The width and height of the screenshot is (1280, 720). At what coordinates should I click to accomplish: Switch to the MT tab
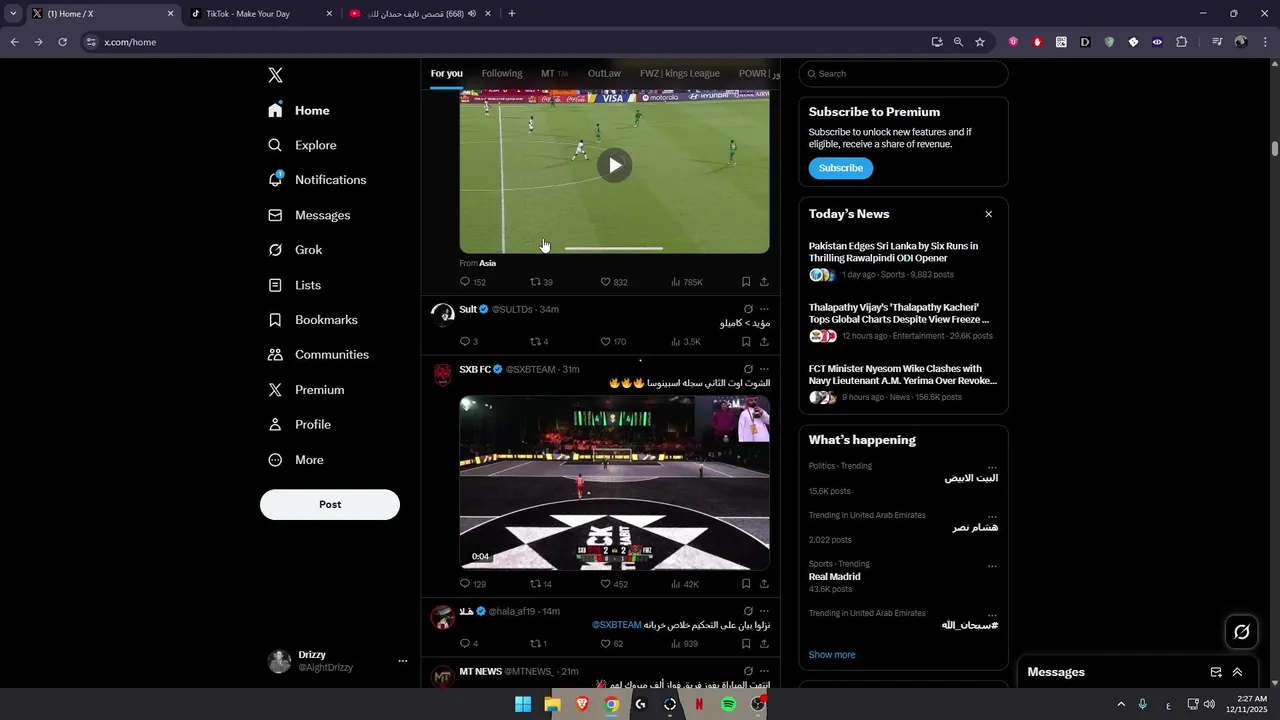click(x=554, y=73)
